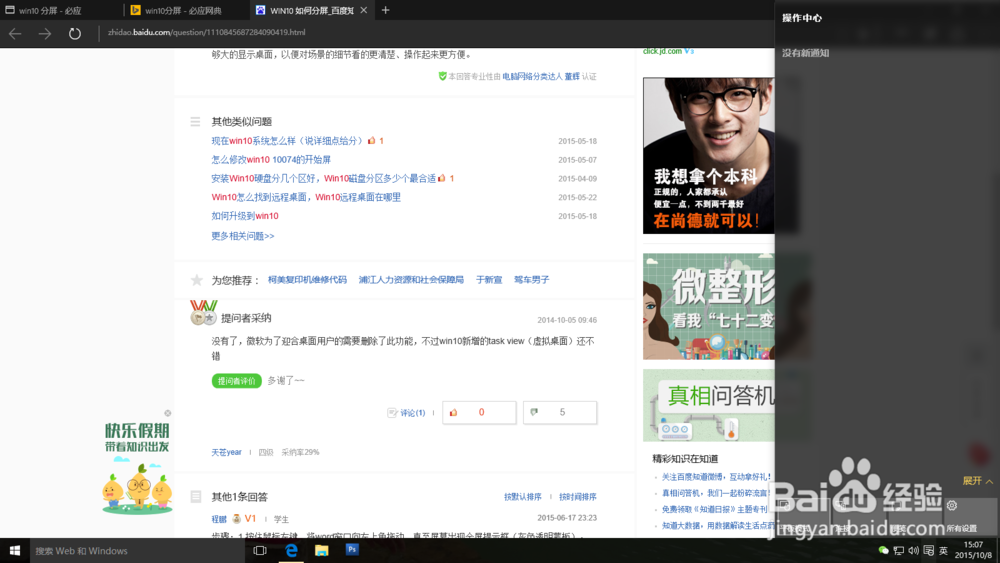Click the 电脑网络分类达人 link
Image resolution: width=1000 pixels, height=563 pixels.
(x=532, y=77)
